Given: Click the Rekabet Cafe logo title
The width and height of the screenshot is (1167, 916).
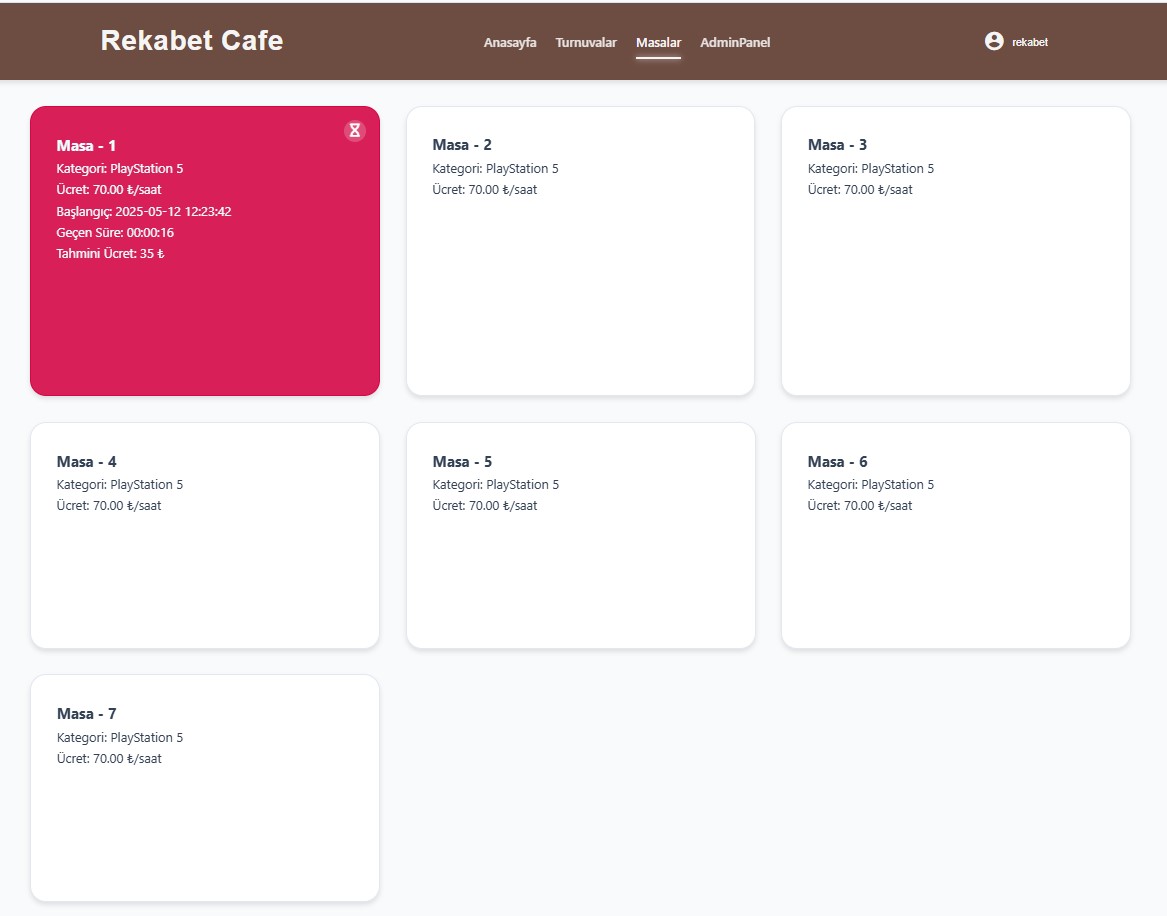Looking at the screenshot, I should pos(192,40).
